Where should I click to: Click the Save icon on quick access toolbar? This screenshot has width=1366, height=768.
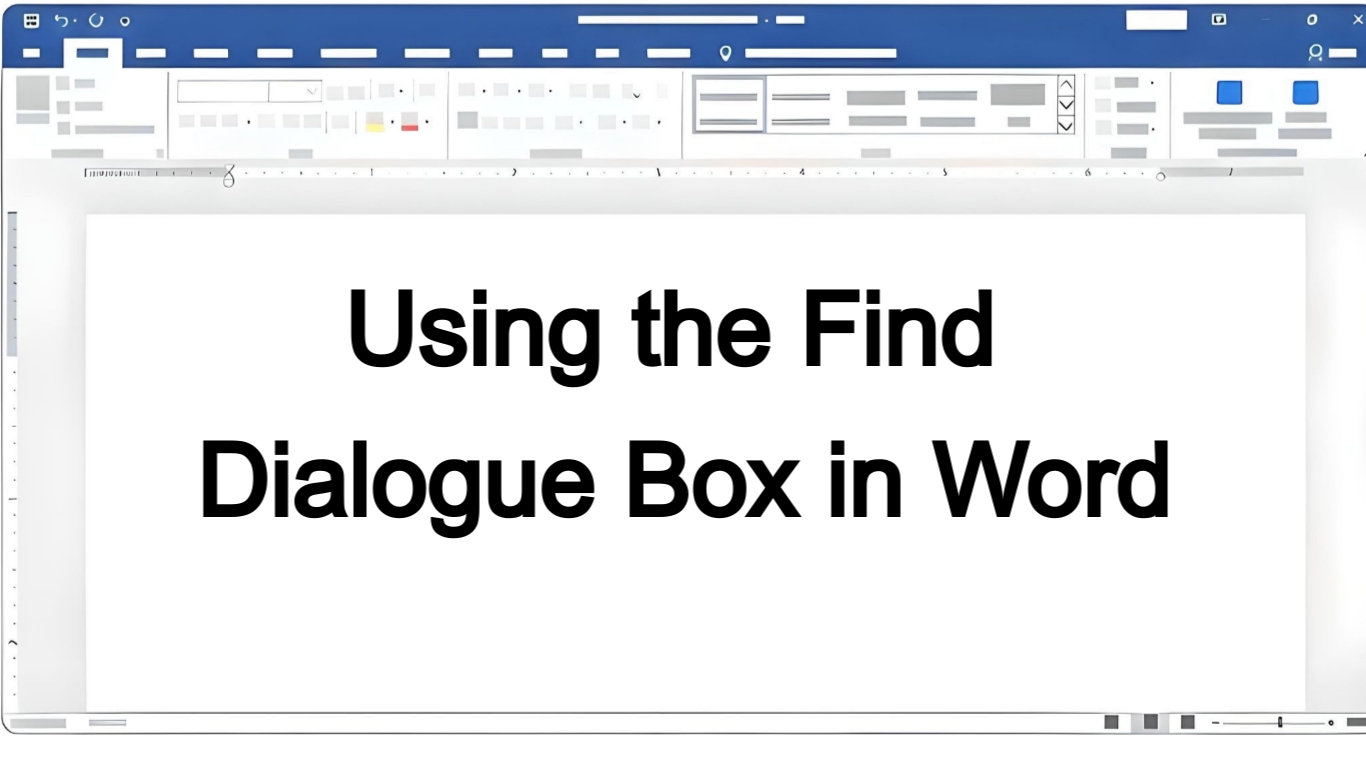pyautogui.click(x=30, y=20)
